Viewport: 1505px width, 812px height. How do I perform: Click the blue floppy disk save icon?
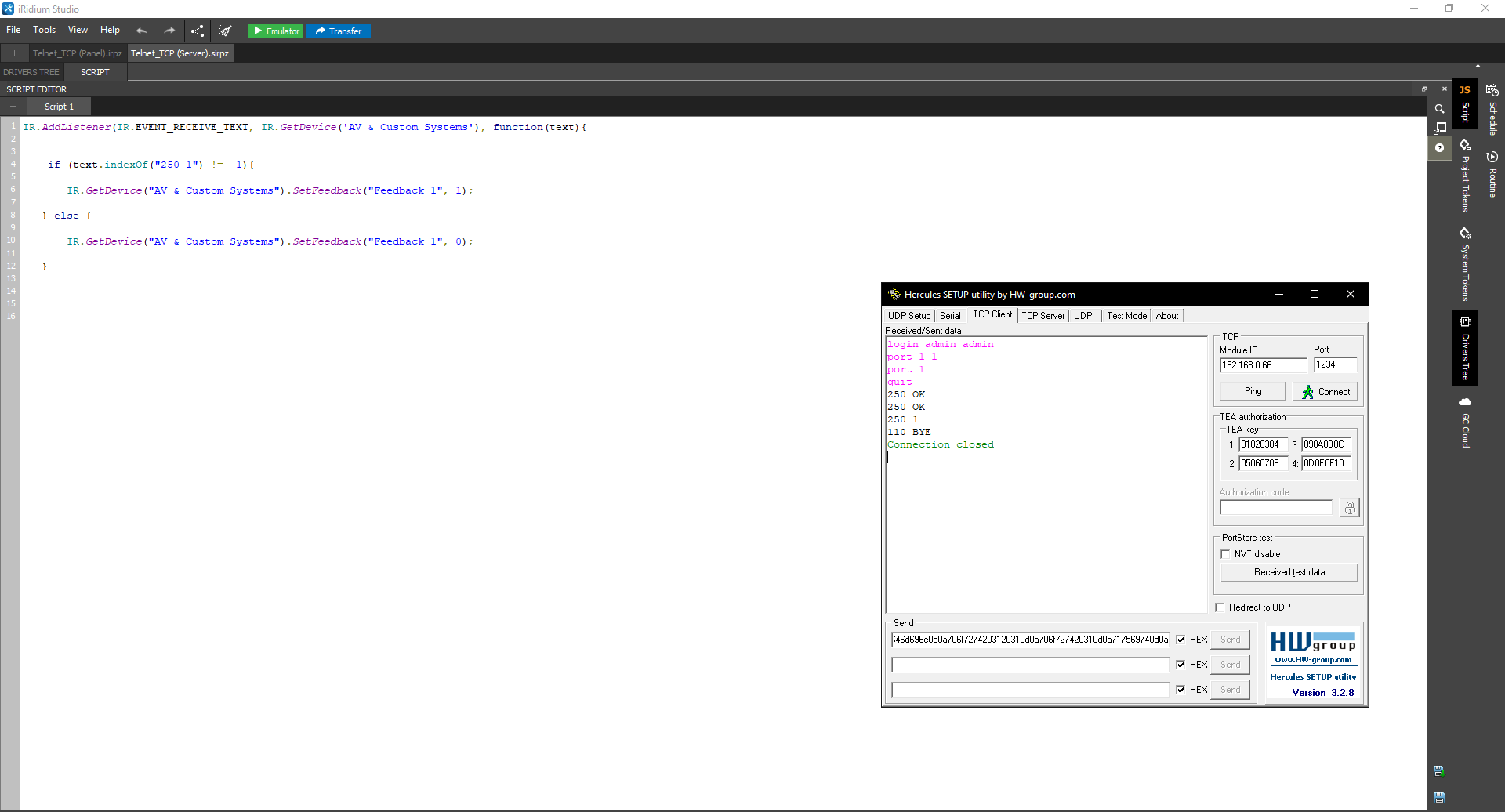[1439, 797]
